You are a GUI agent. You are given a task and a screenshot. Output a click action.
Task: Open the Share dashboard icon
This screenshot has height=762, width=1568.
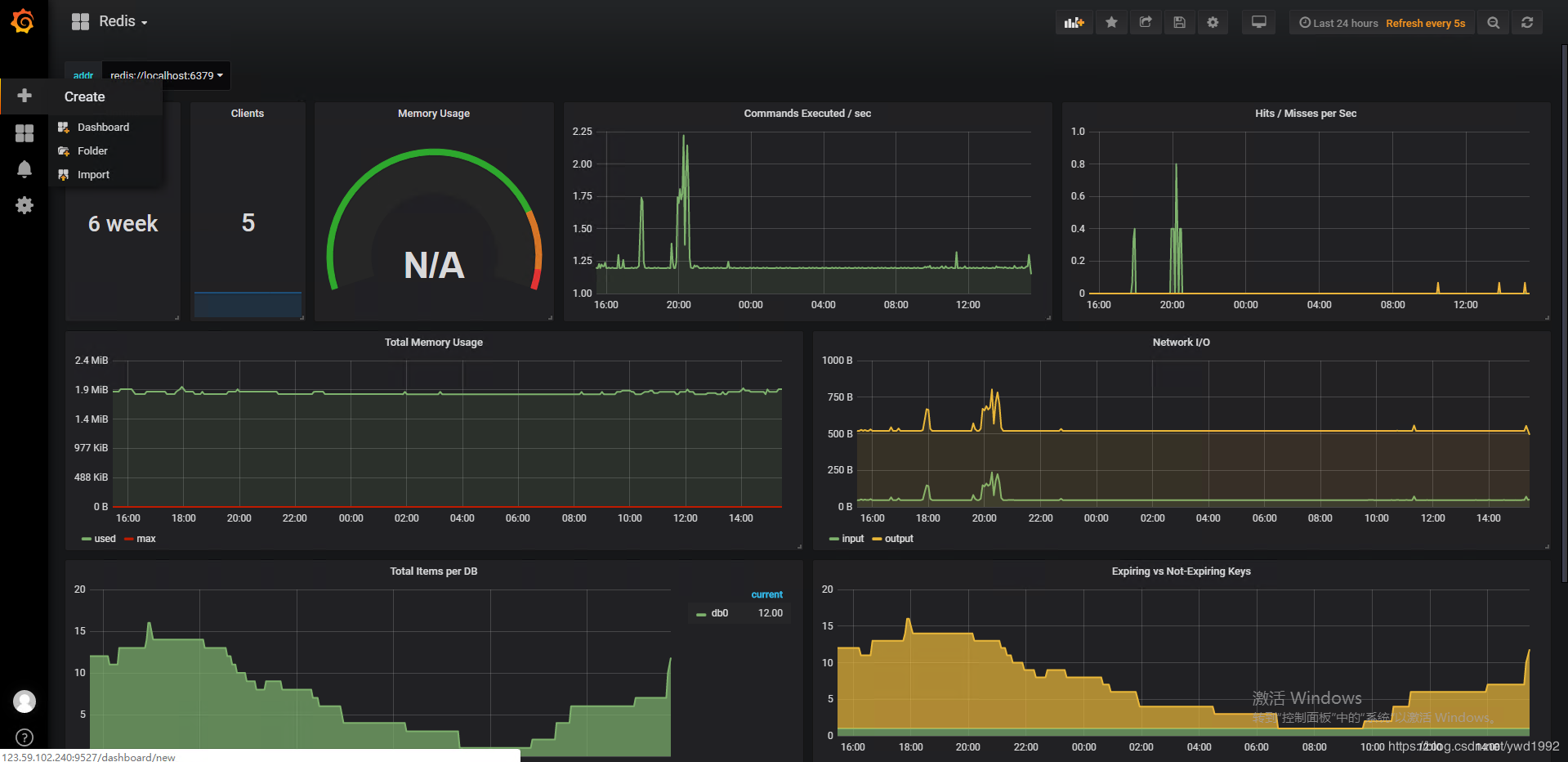coord(1146,23)
